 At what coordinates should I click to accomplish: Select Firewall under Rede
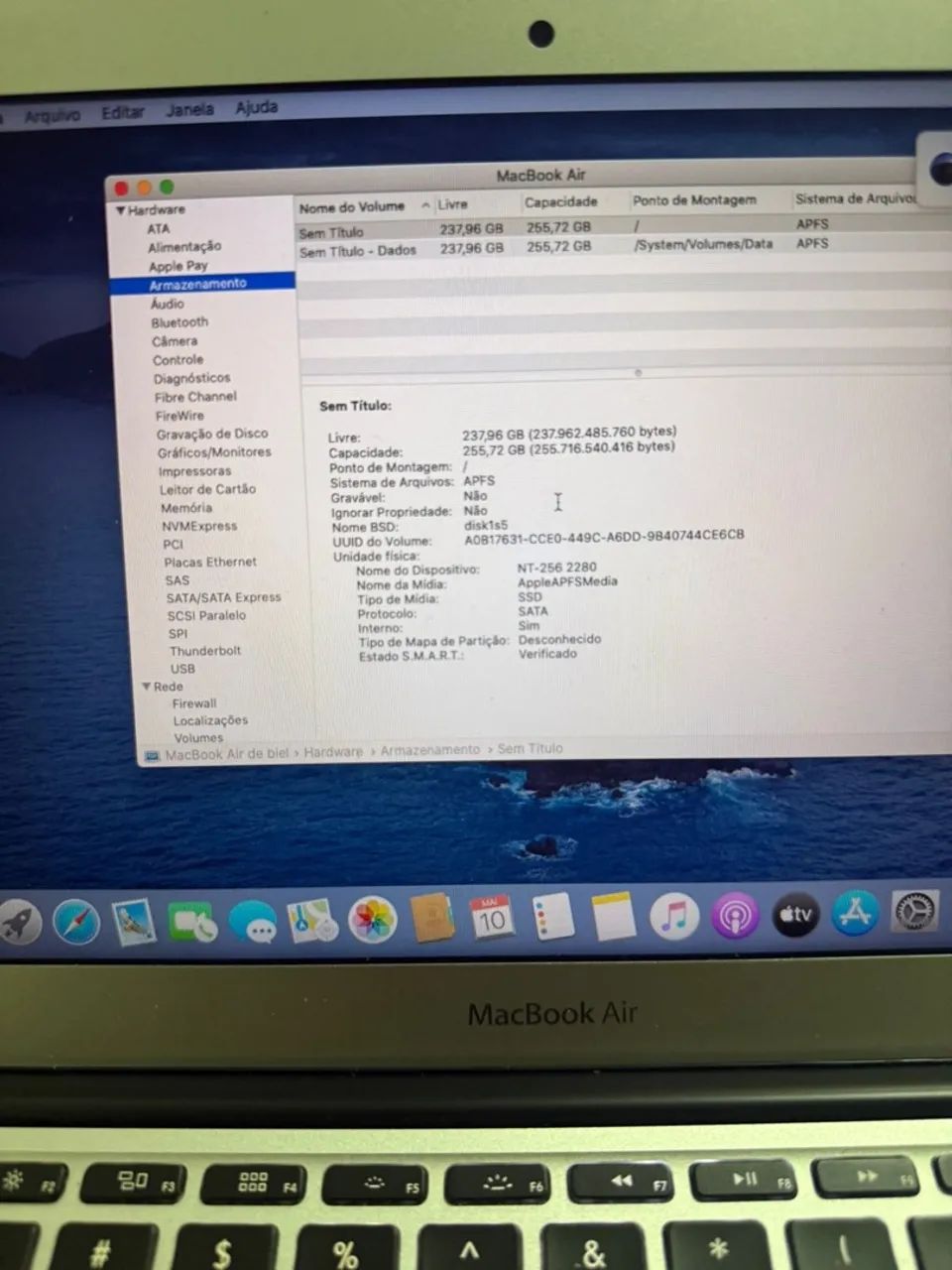point(194,703)
